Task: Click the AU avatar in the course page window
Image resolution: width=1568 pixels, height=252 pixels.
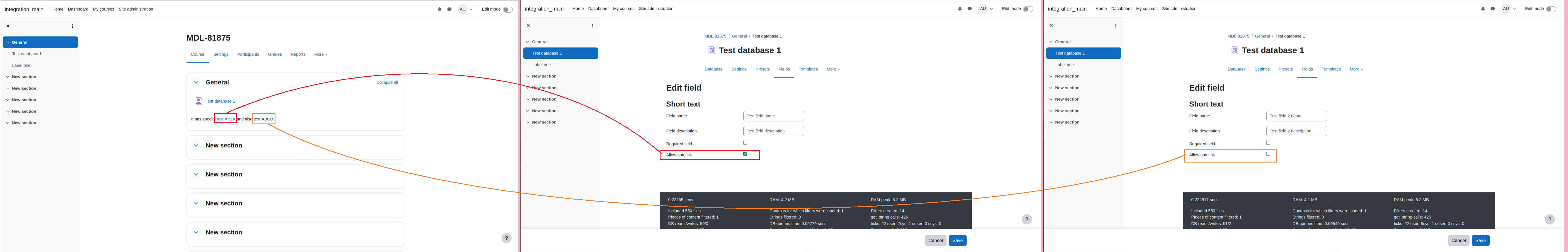Action: pos(463,9)
